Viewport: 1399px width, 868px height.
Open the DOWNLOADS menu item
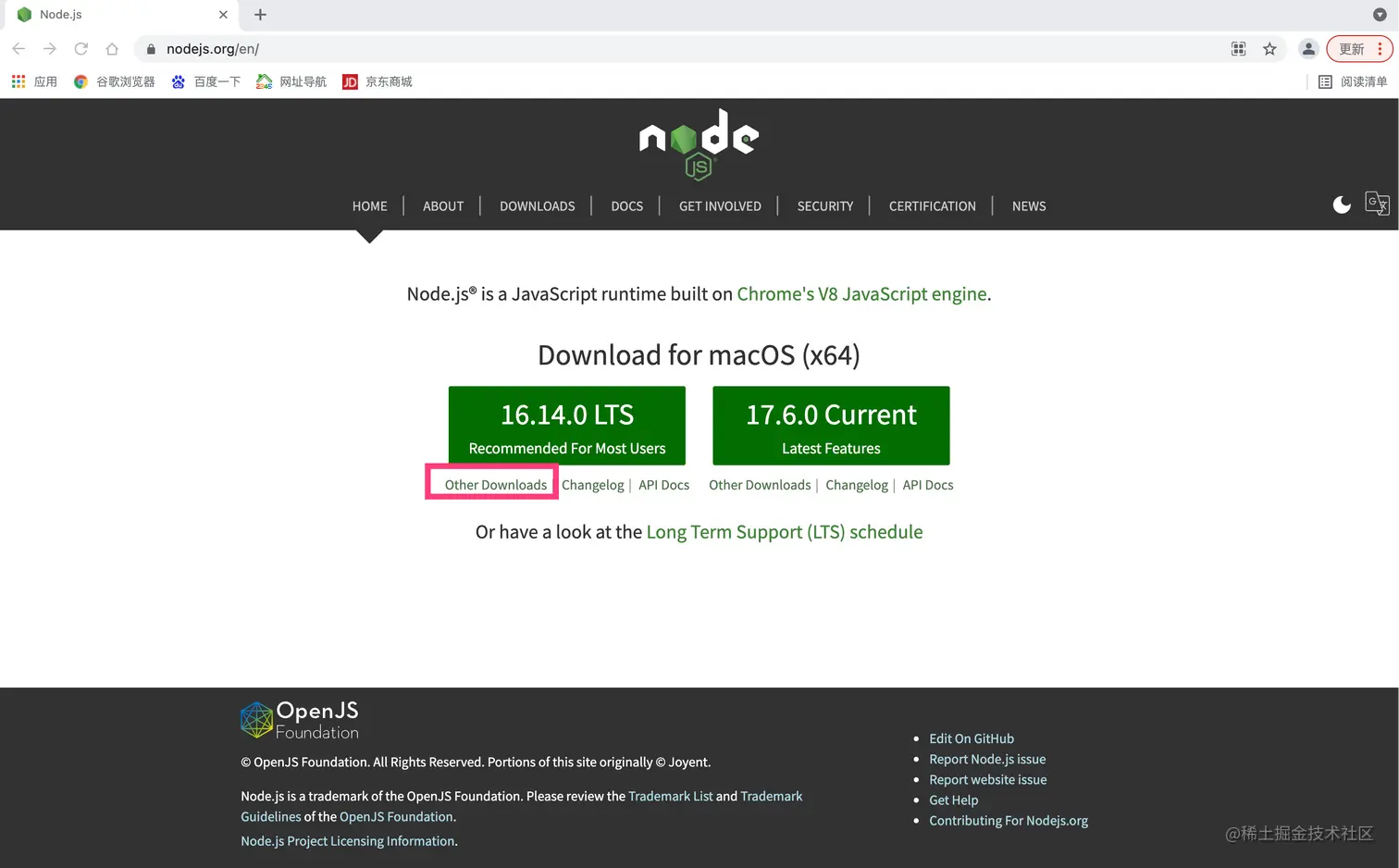tap(538, 206)
